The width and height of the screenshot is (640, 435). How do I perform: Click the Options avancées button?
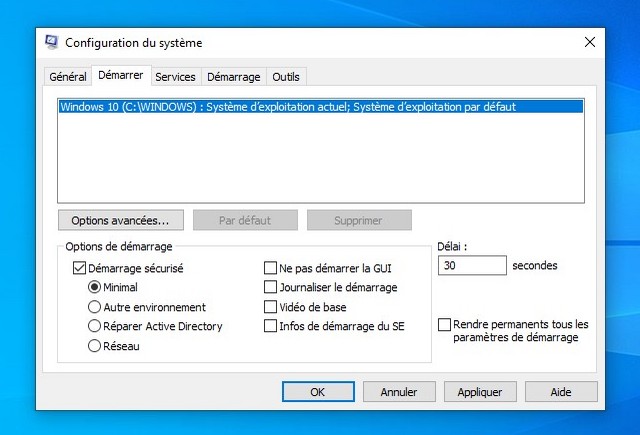pyautogui.click(x=120, y=219)
